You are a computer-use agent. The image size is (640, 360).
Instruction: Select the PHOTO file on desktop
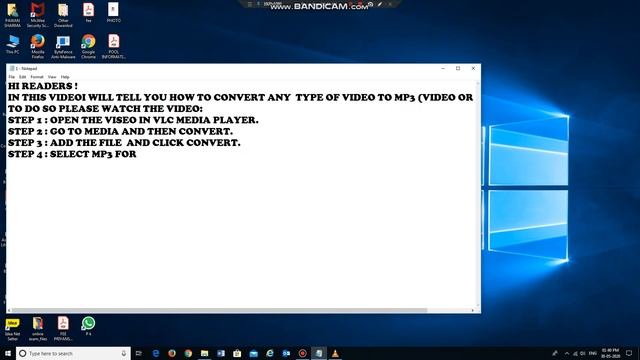click(x=113, y=12)
